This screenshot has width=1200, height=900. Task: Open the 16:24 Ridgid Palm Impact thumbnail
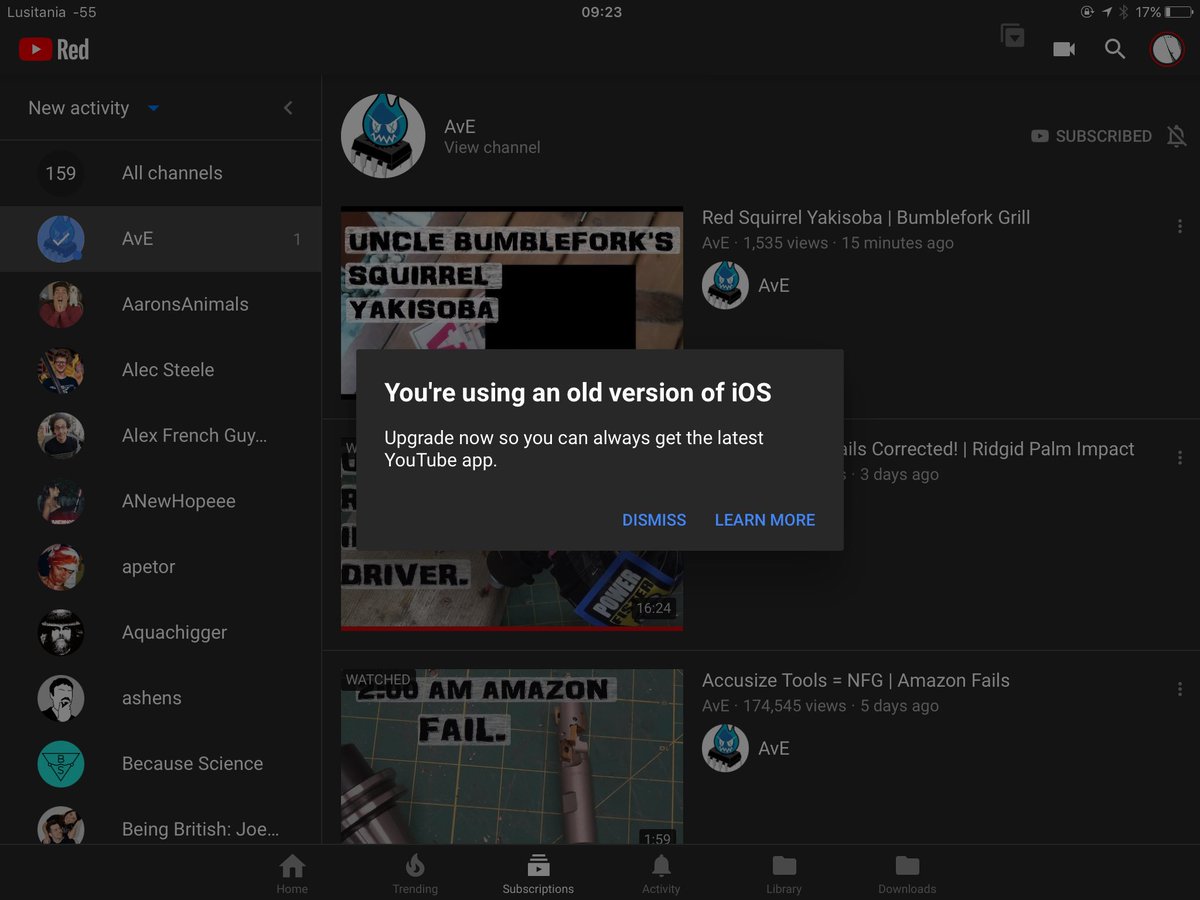(x=512, y=590)
